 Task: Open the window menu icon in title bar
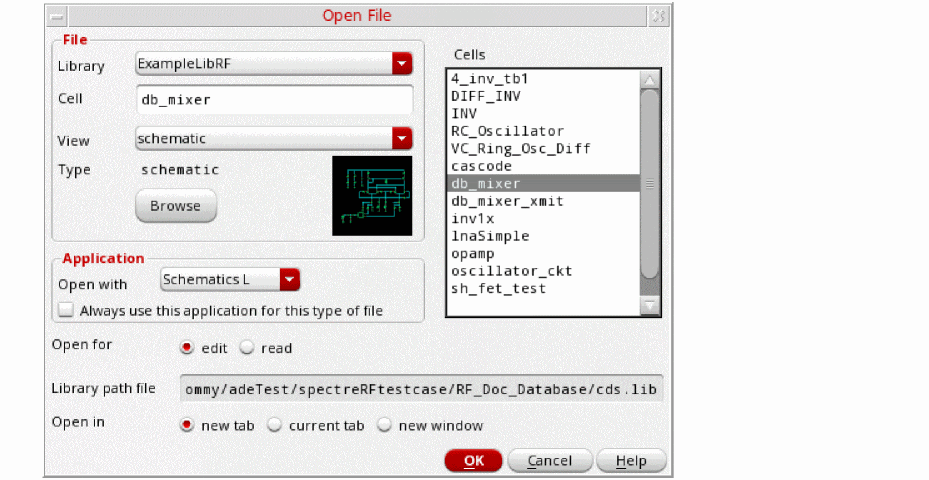pos(58,16)
